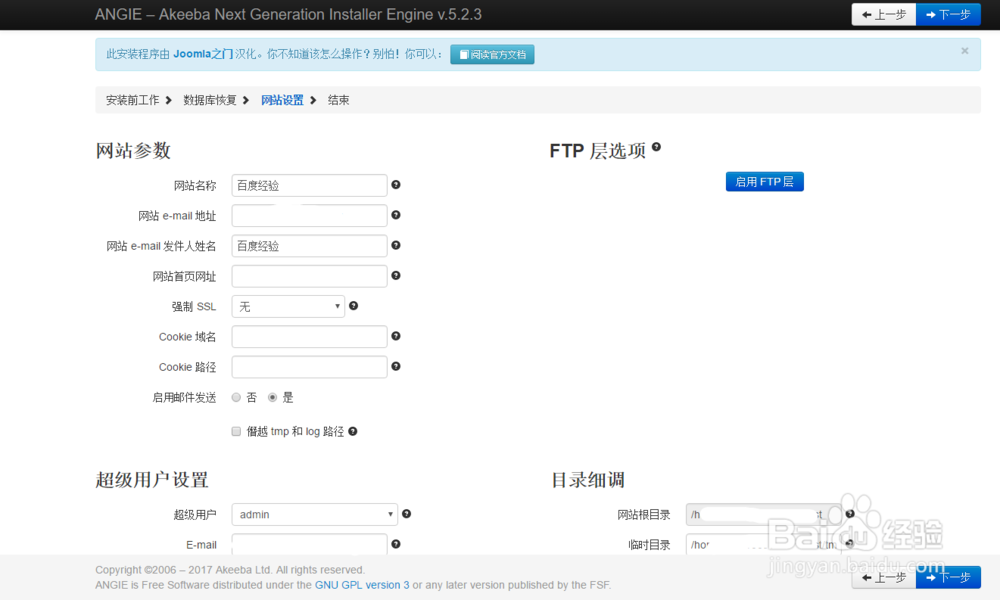The image size is (1000, 600).
Task: Open the 强制 SSL dropdown
Action: pos(288,306)
